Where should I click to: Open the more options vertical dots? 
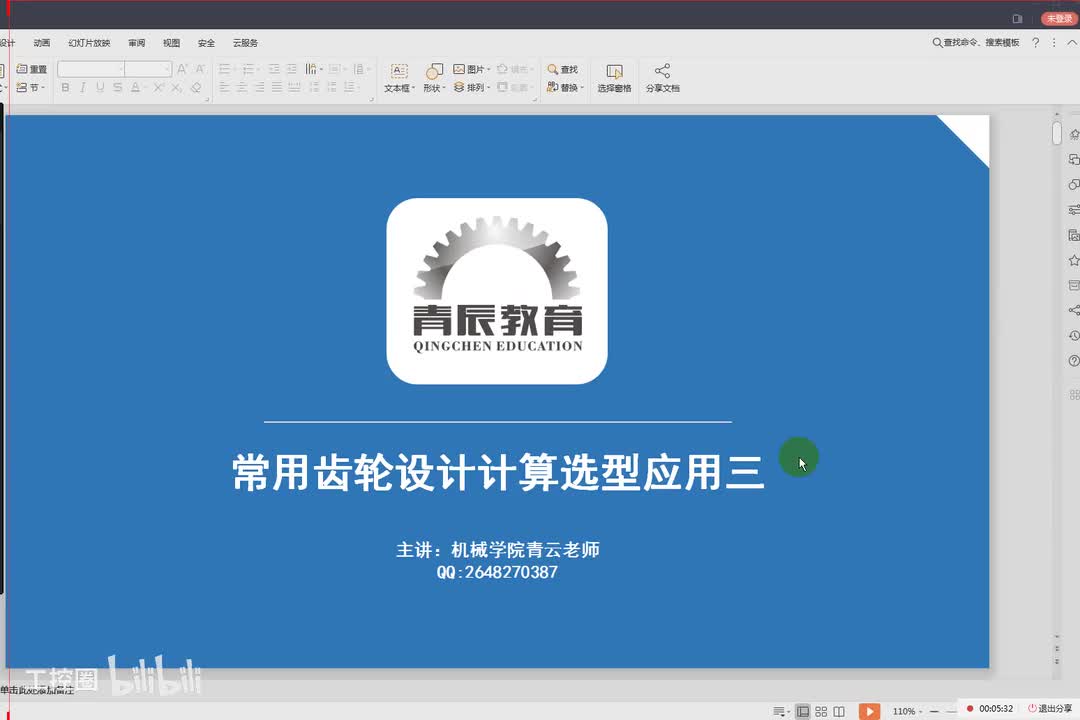(x=1054, y=43)
